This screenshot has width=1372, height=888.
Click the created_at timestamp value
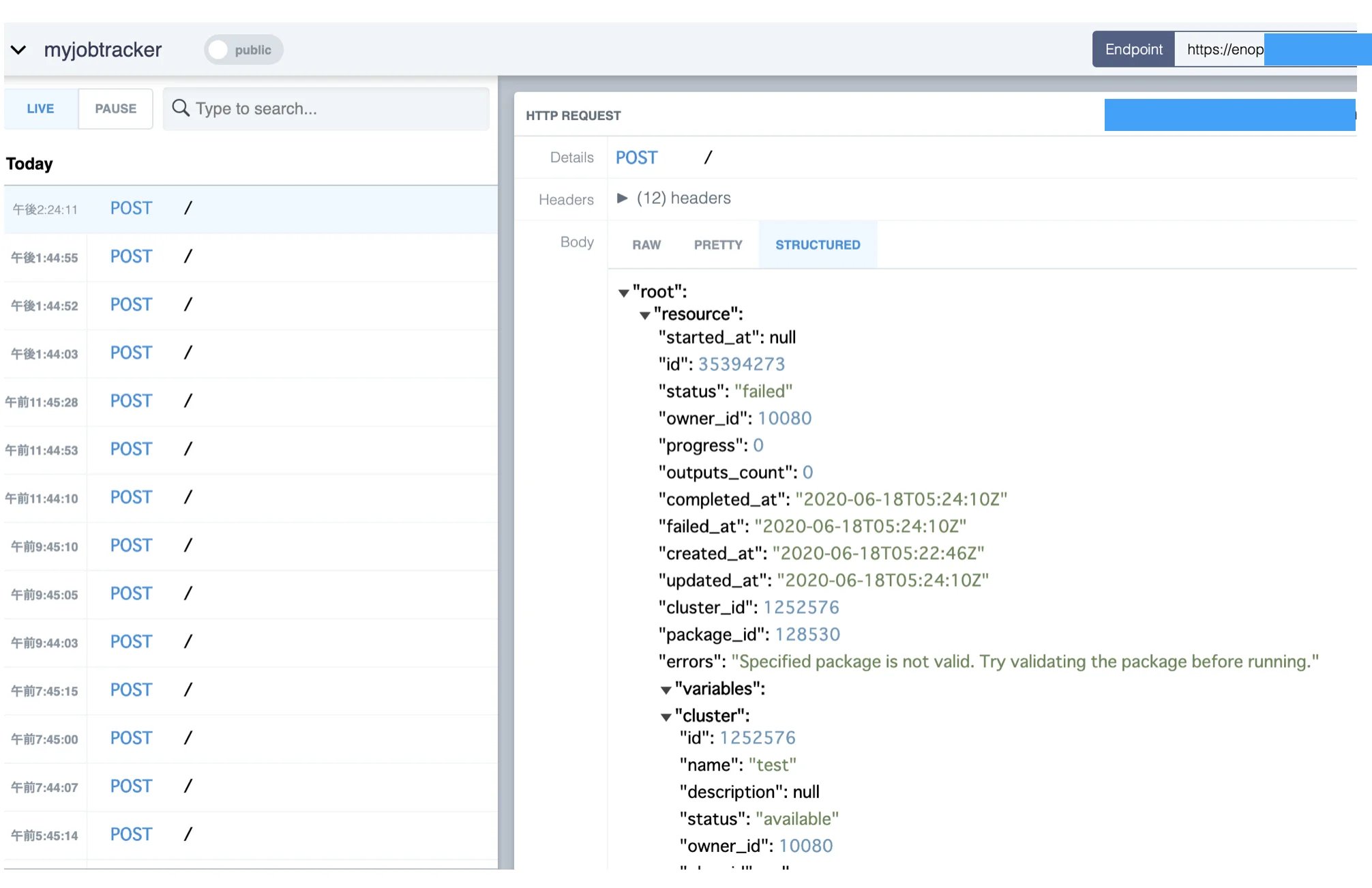[878, 553]
